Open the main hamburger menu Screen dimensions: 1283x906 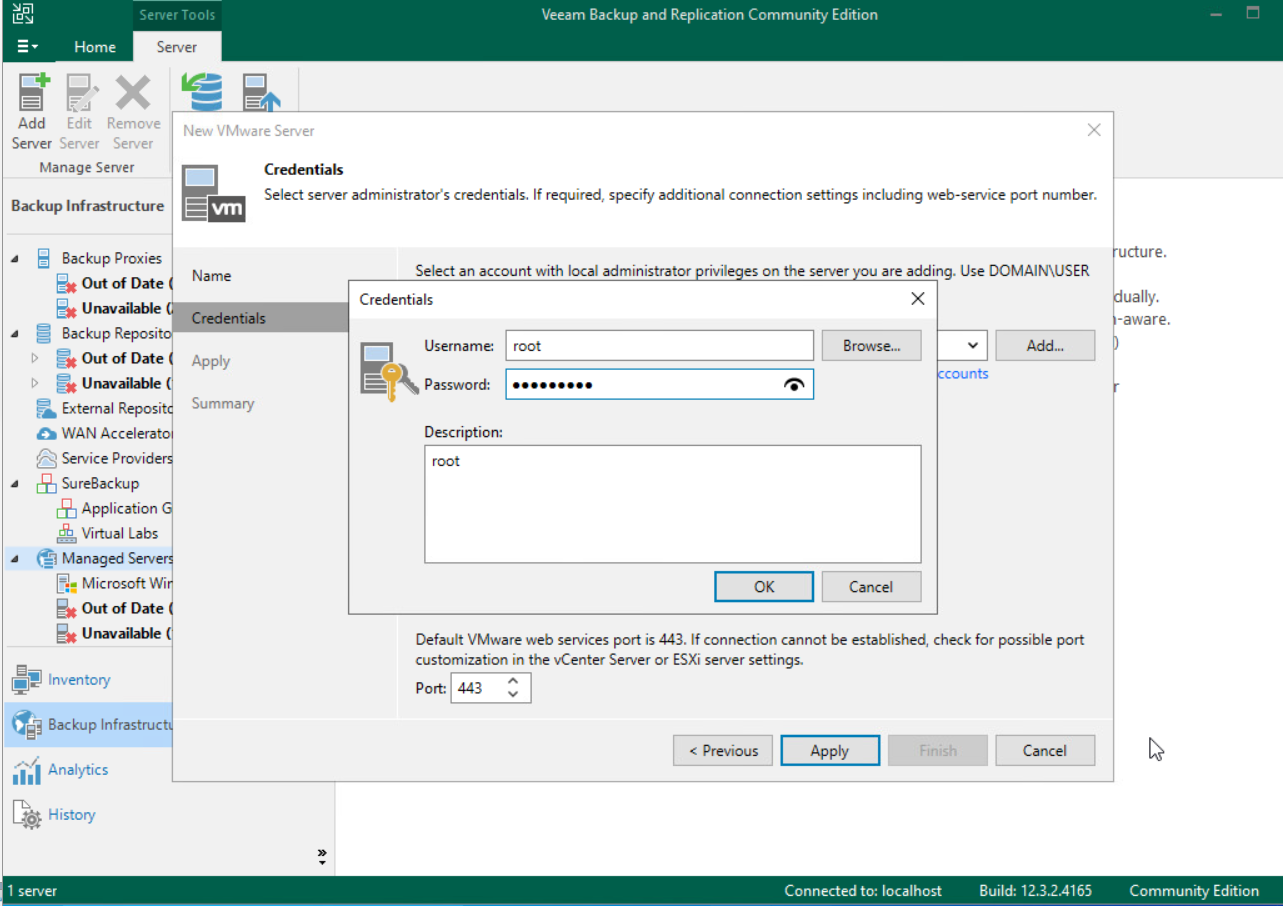tap(28, 47)
